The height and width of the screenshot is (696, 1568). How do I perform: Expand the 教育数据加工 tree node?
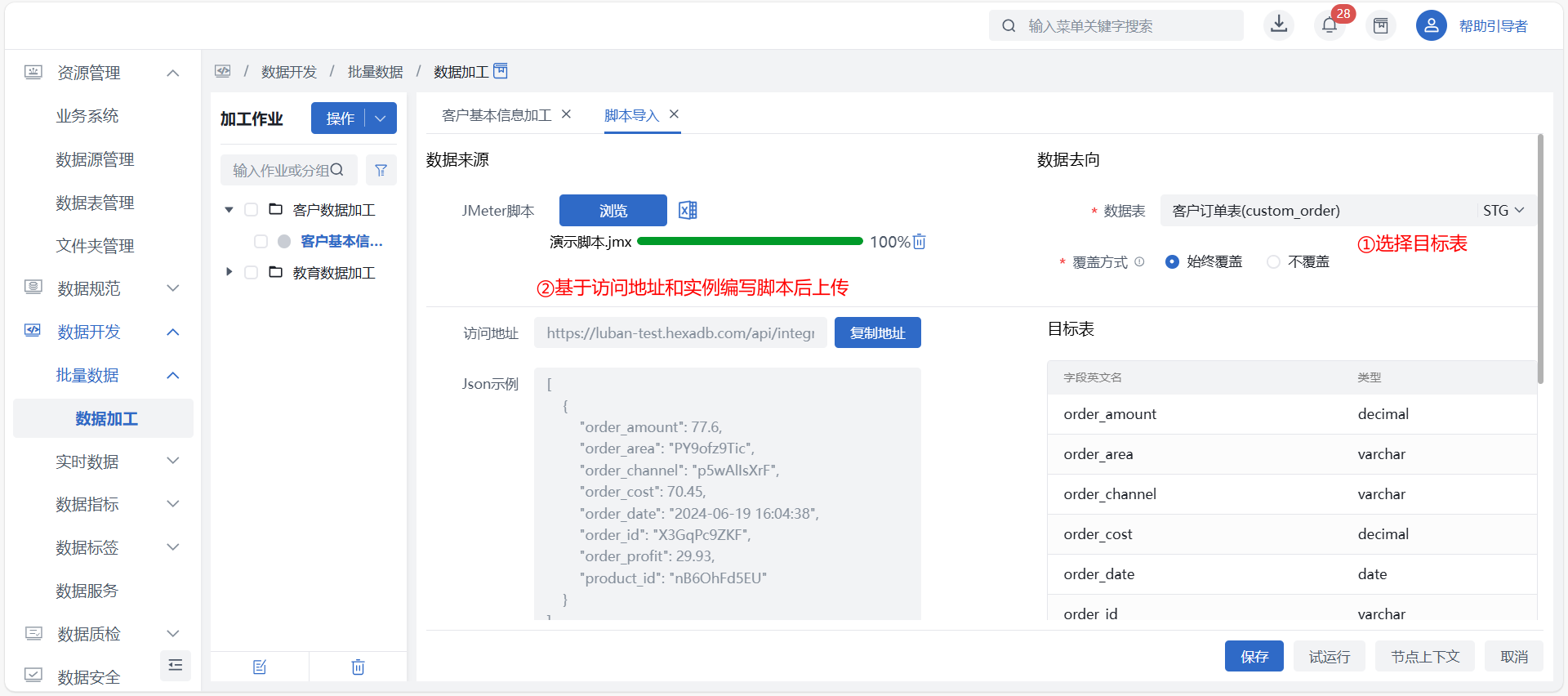[x=229, y=272]
